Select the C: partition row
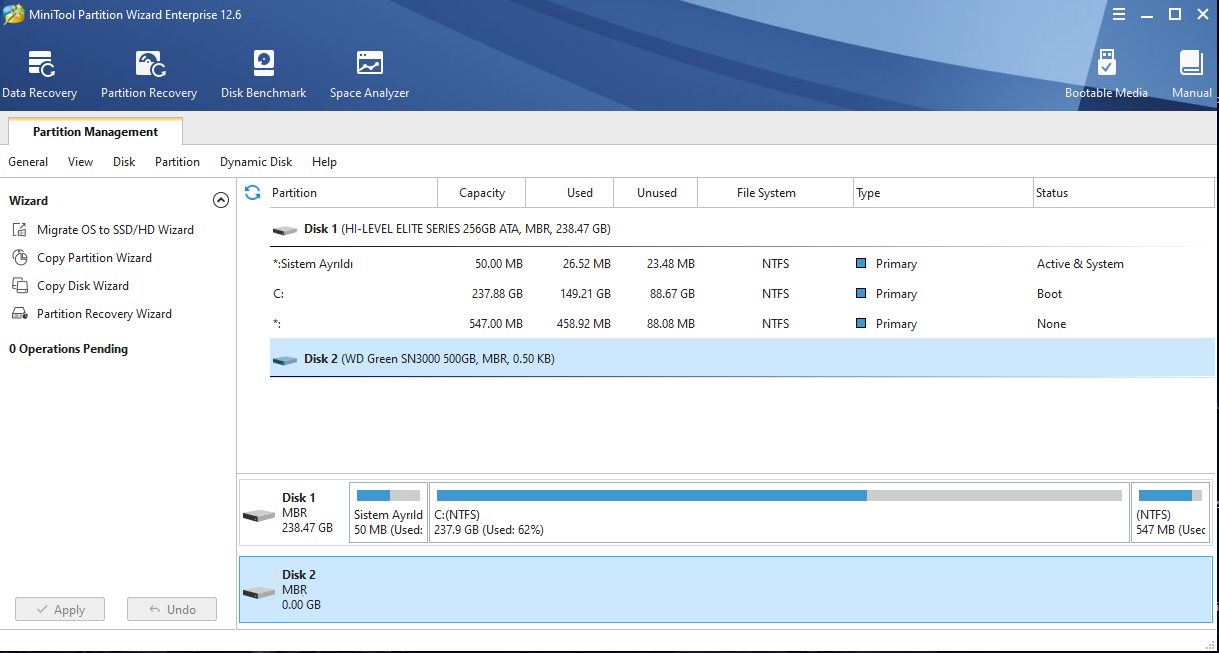Viewport: 1219px width, 653px height. point(742,294)
